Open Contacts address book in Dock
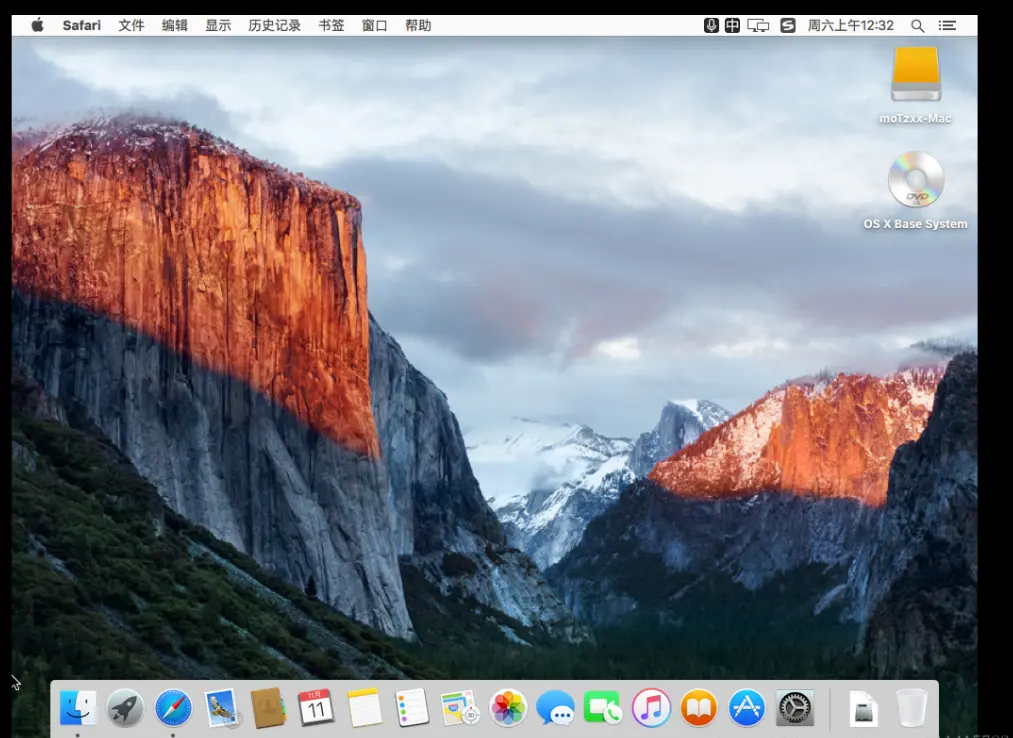The width and height of the screenshot is (1013, 738). coord(269,708)
